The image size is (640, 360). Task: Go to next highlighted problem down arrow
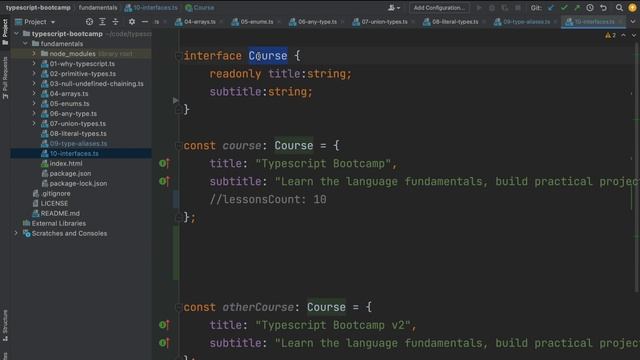(633, 36)
